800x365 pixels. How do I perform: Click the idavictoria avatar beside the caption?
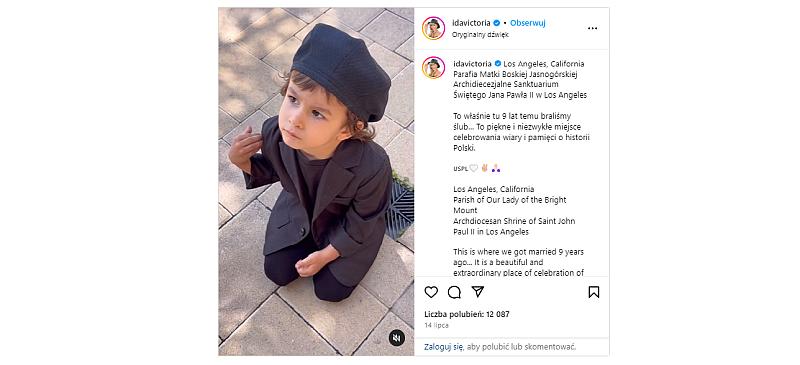(434, 67)
